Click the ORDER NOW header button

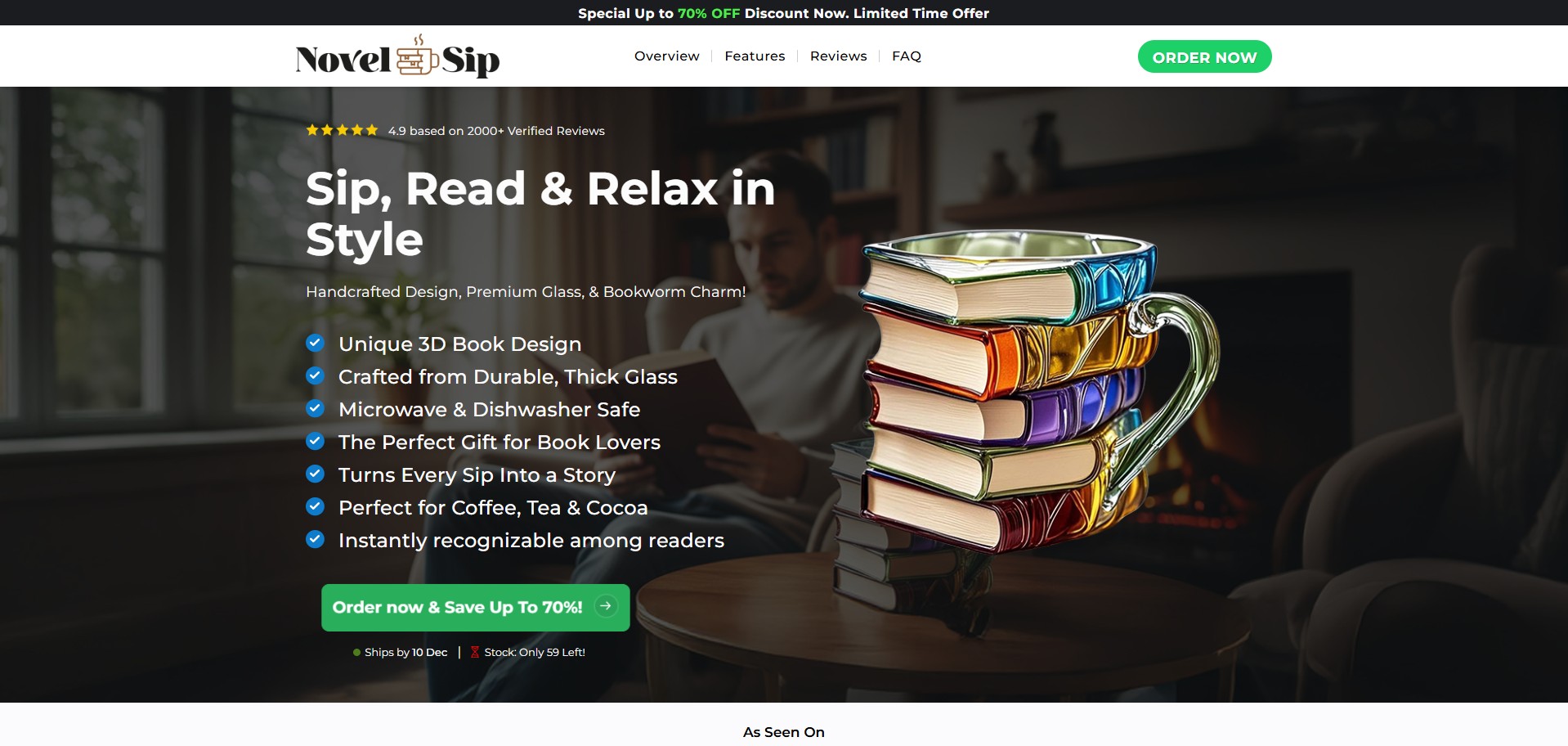[x=1205, y=56]
